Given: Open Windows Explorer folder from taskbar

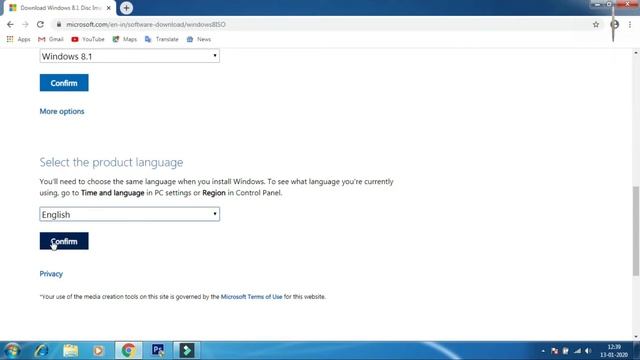Looking at the screenshot, I should tap(71, 350).
